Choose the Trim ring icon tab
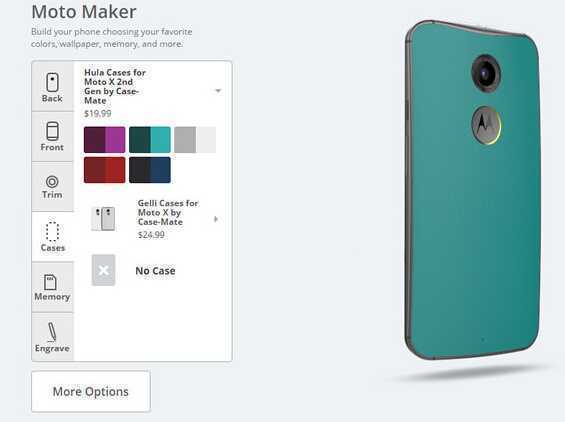The width and height of the screenshot is (565, 422). pyautogui.click(x=52, y=187)
